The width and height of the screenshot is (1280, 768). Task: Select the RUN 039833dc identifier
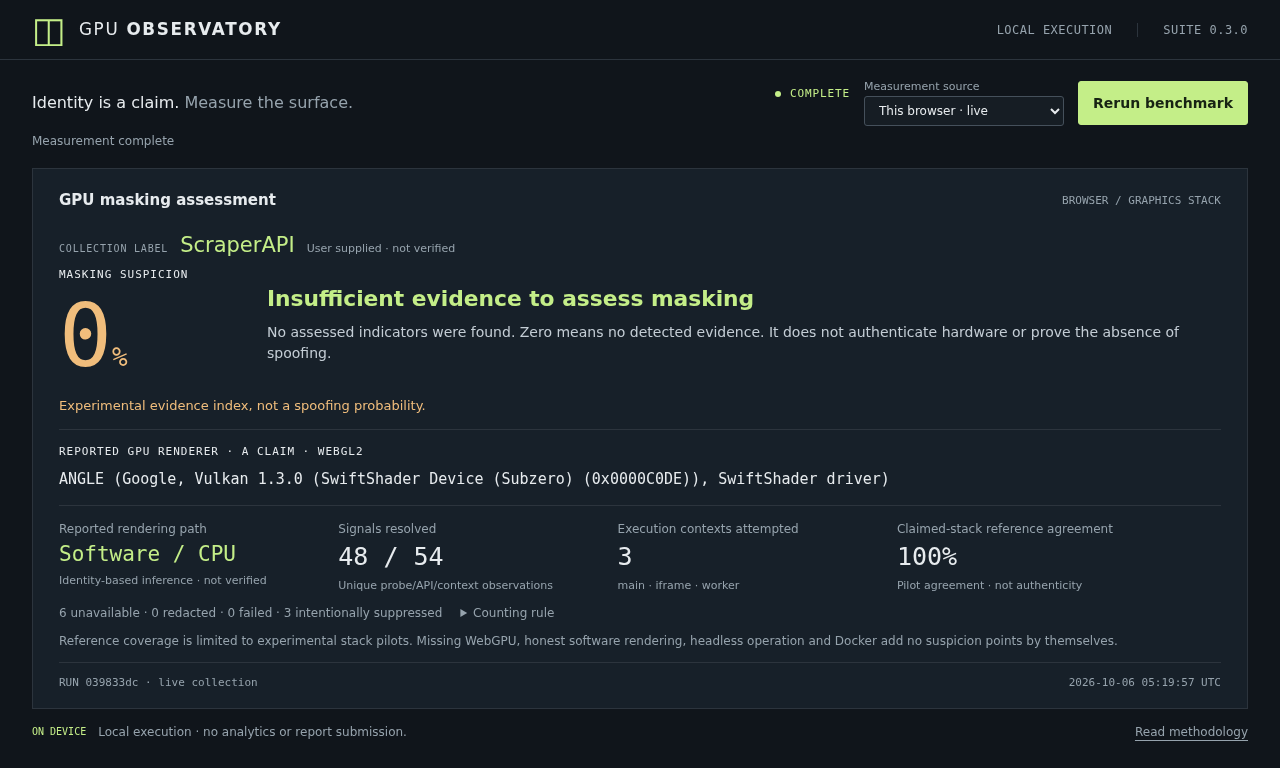click(158, 683)
